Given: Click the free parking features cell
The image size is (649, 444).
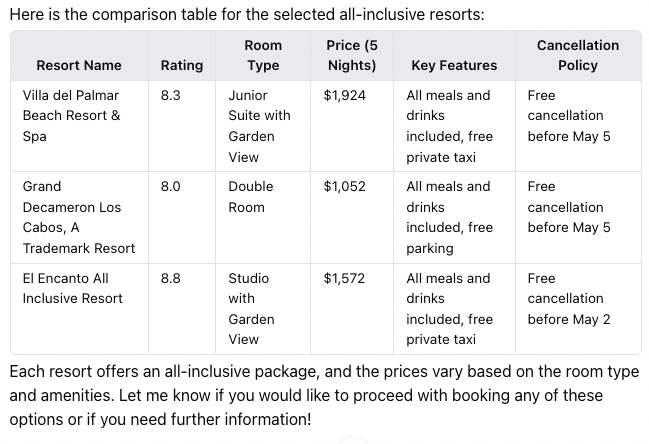Looking at the screenshot, I should coord(449,217).
